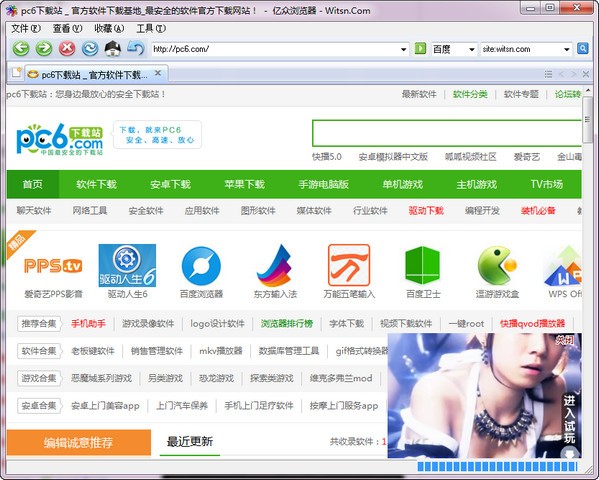The image size is (599, 480).
Task: Click the pc6 site search input box
Action: click(x=447, y=133)
